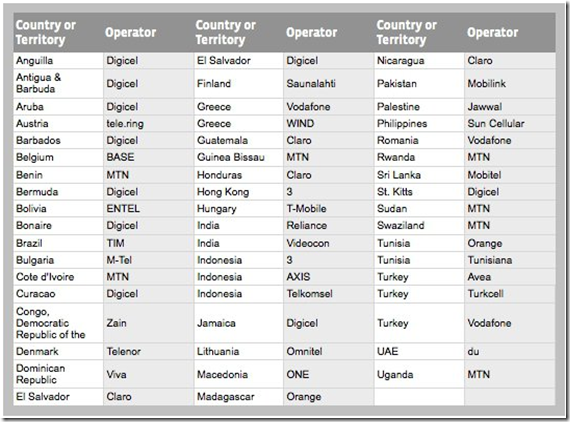Click the ENTEL operator for Bolivia
The width and height of the screenshot is (570, 422).
[148, 209]
